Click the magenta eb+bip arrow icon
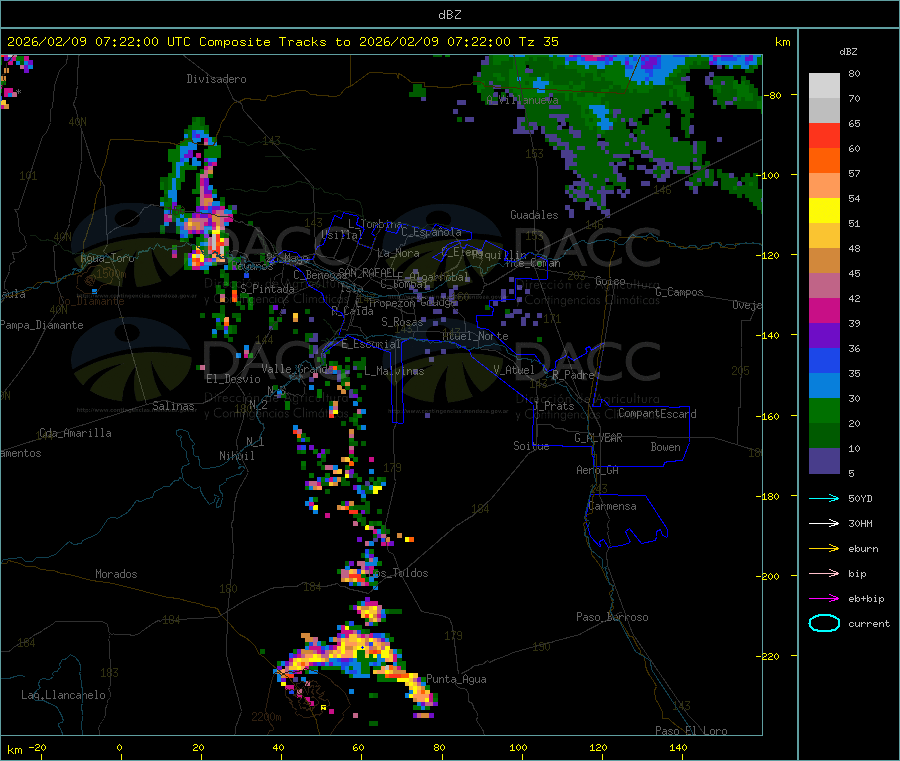 [x=824, y=598]
